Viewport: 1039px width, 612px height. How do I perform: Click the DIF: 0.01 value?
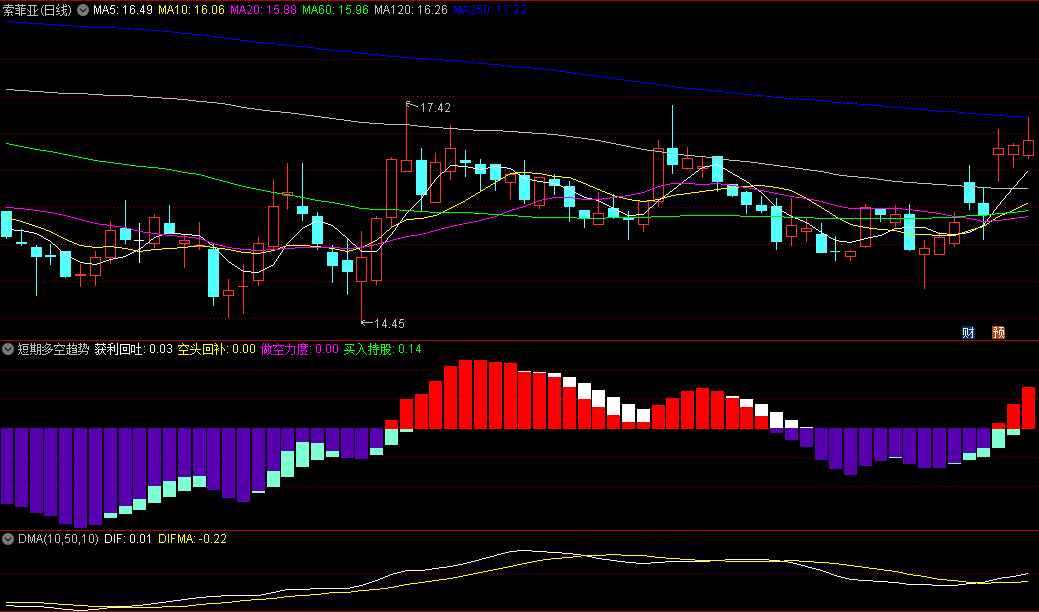point(128,539)
